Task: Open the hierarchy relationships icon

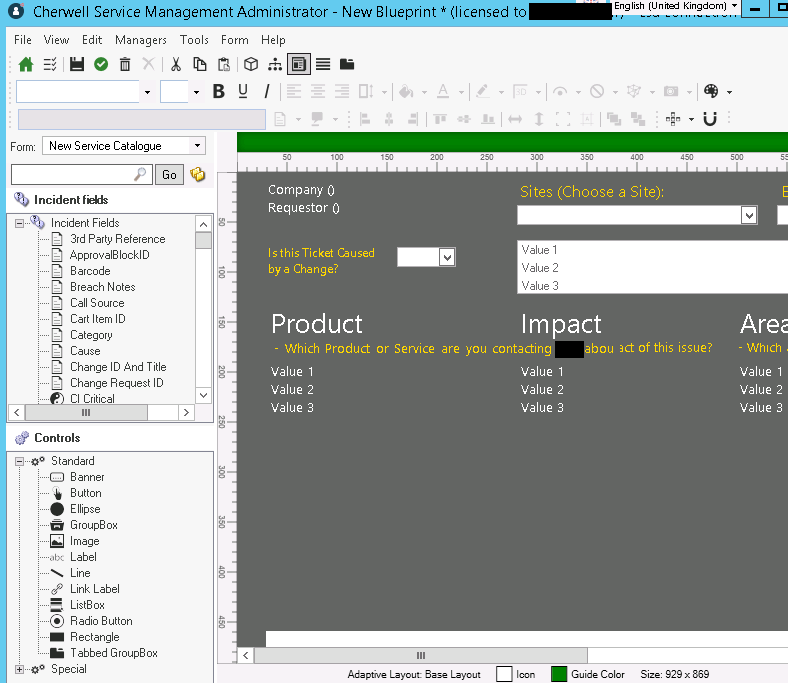Action: (275, 65)
